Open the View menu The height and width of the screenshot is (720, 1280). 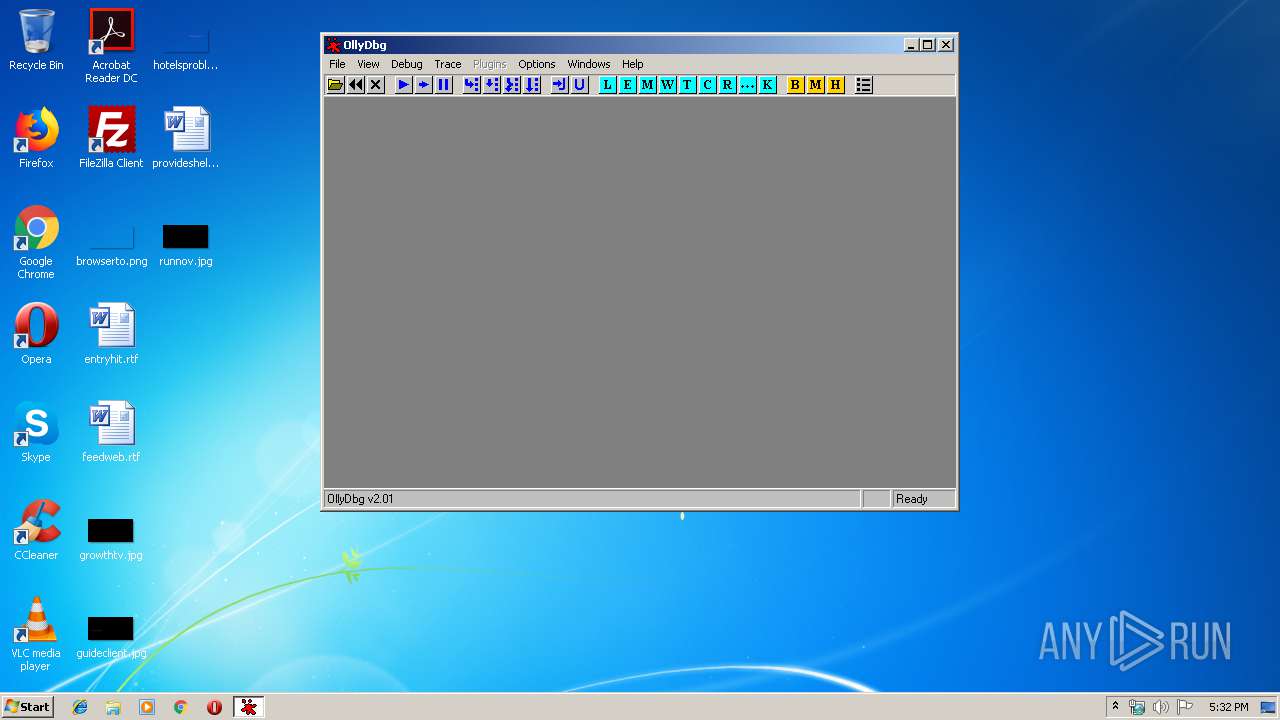[x=369, y=64]
